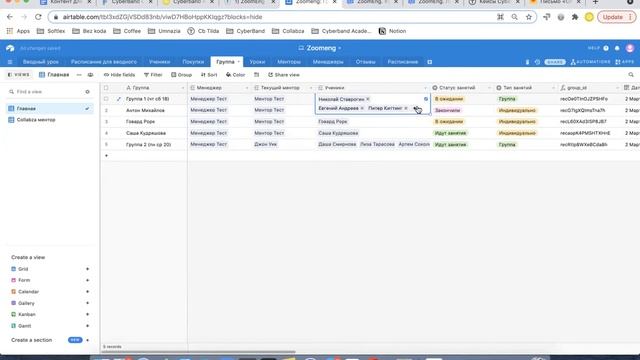The image size is (640, 360).
Task: Create a new Calendar view
Action: coord(50,292)
